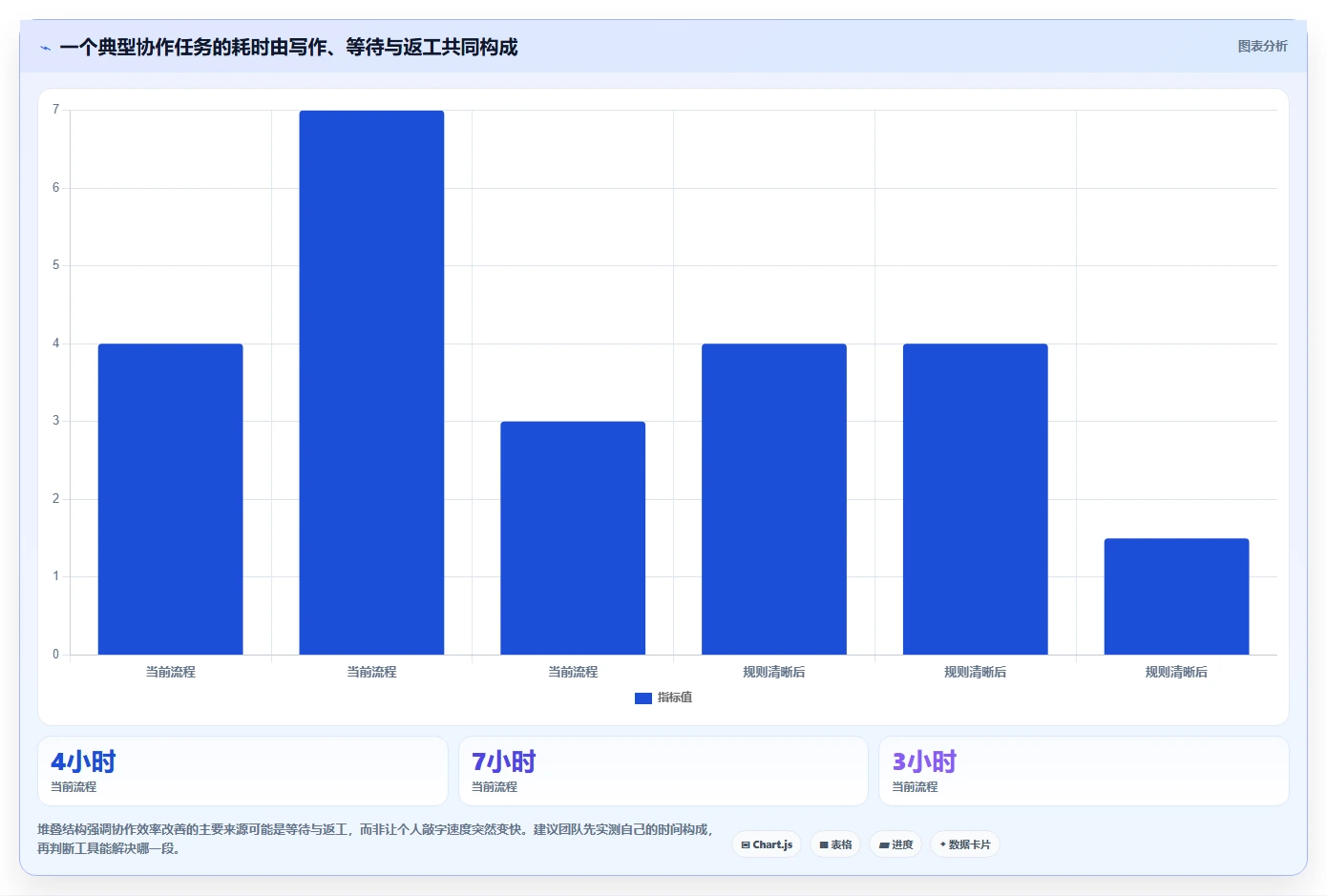Image resolution: width=1327 pixels, height=896 pixels.
Task: Open the 7小时 stat card
Action: coord(663,771)
